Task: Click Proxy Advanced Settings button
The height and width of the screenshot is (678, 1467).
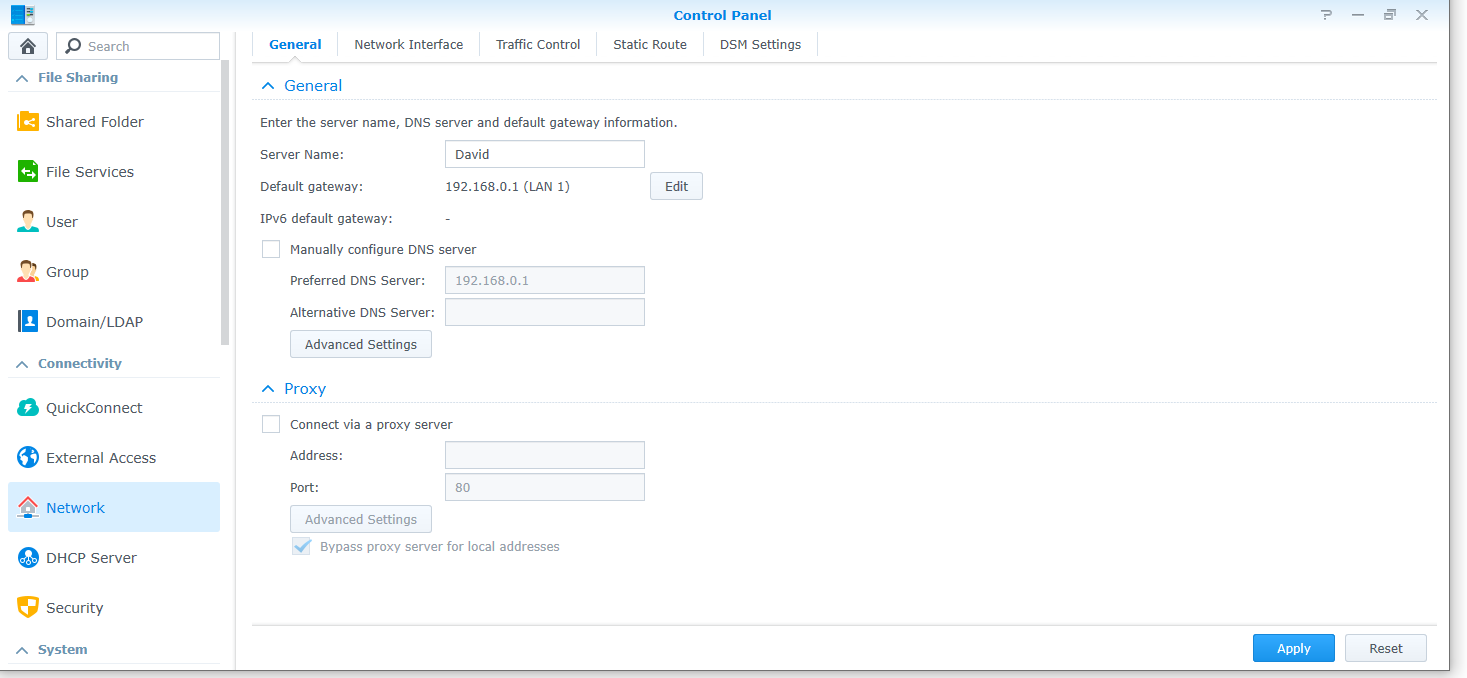Action: 361,519
